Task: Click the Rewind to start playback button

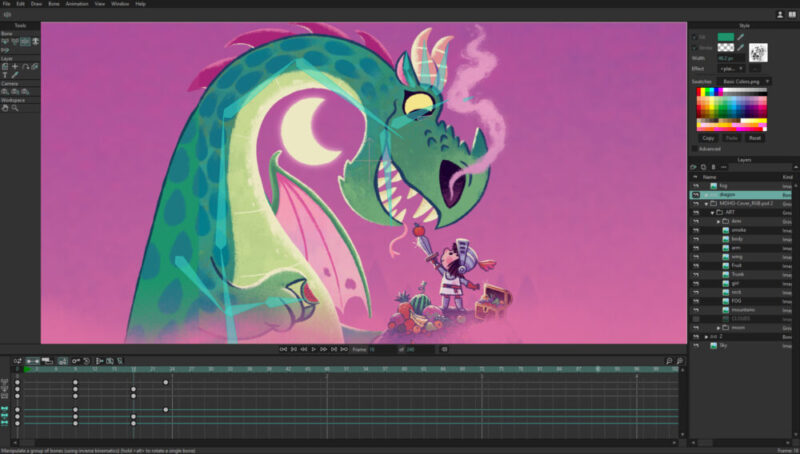Action: (283, 349)
